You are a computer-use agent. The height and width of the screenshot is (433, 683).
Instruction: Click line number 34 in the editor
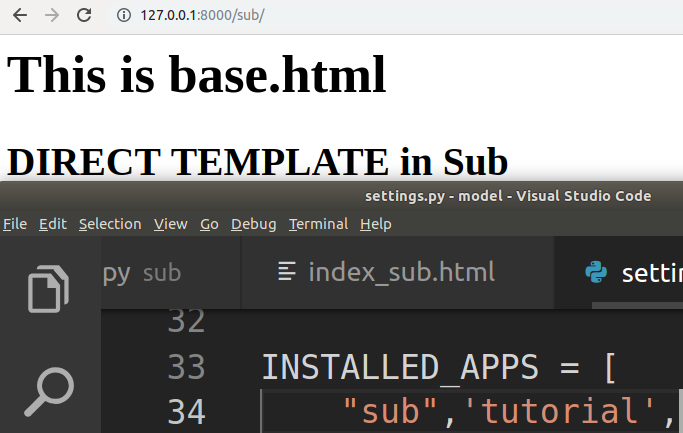(186, 412)
